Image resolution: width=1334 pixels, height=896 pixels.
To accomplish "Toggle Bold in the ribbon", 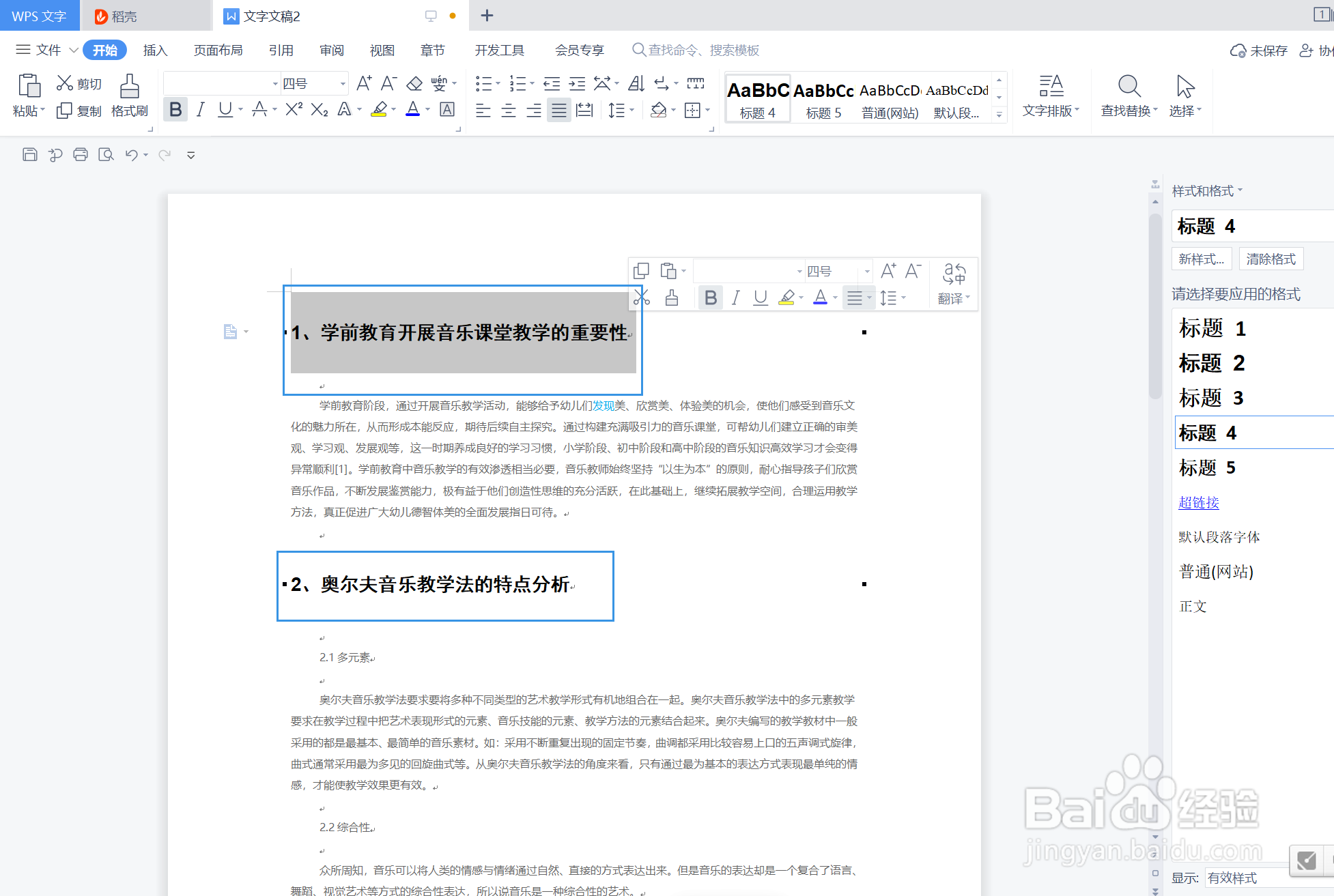I will coord(175,109).
